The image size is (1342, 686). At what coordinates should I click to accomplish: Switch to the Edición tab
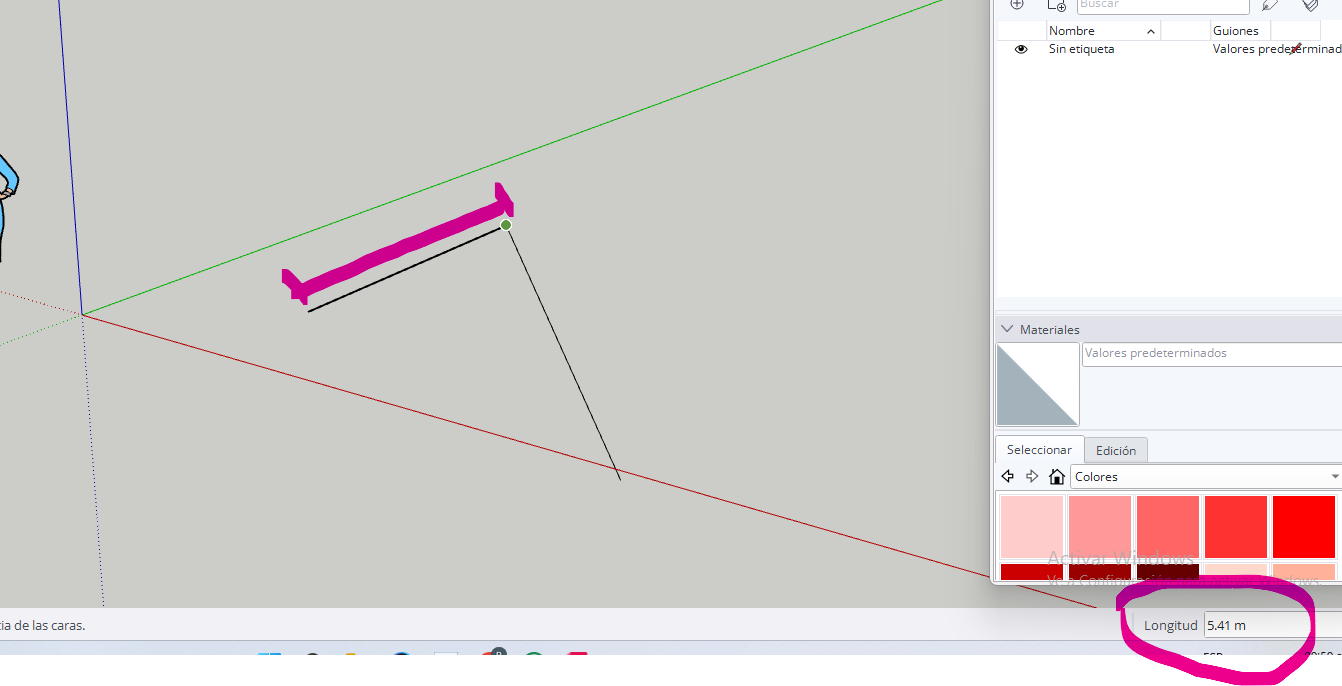point(1115,450)
